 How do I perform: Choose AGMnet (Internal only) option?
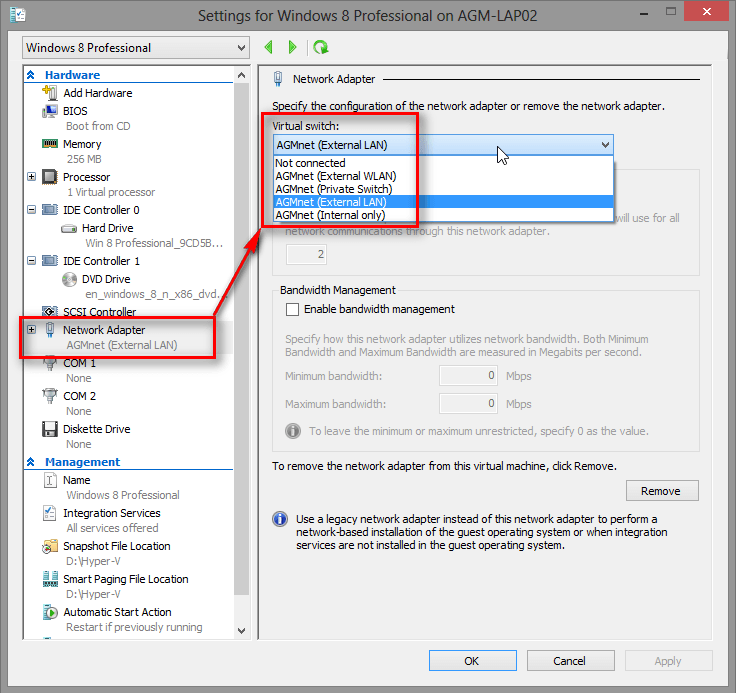tap(443, 215)
